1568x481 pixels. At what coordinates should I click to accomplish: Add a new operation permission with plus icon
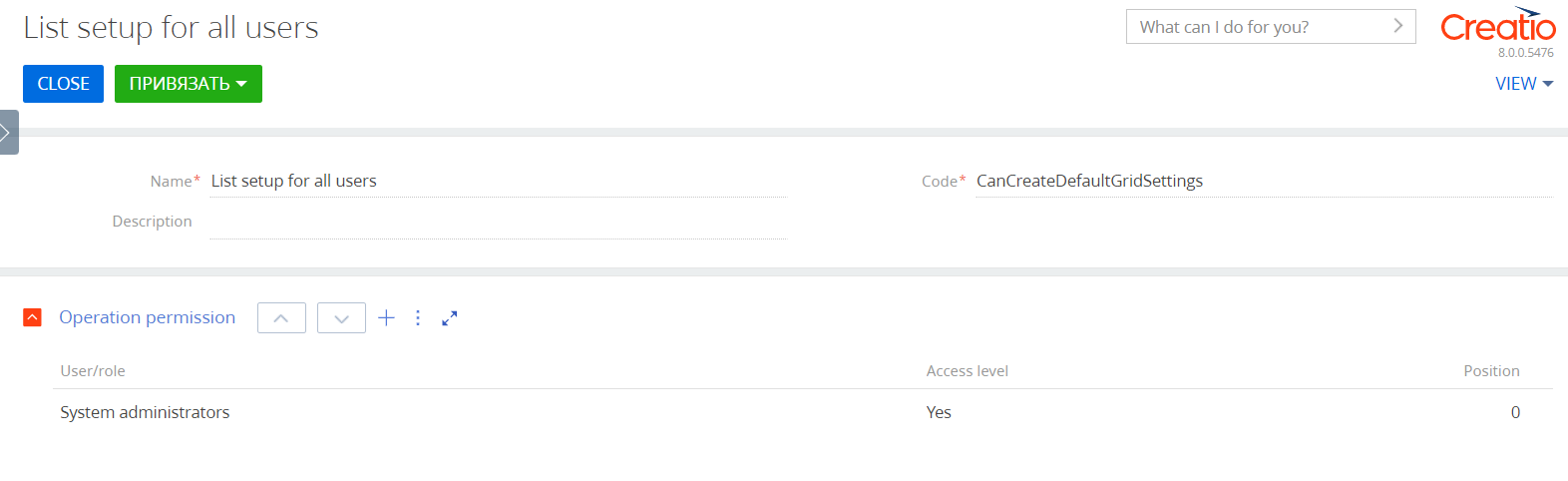coord(386,317)
